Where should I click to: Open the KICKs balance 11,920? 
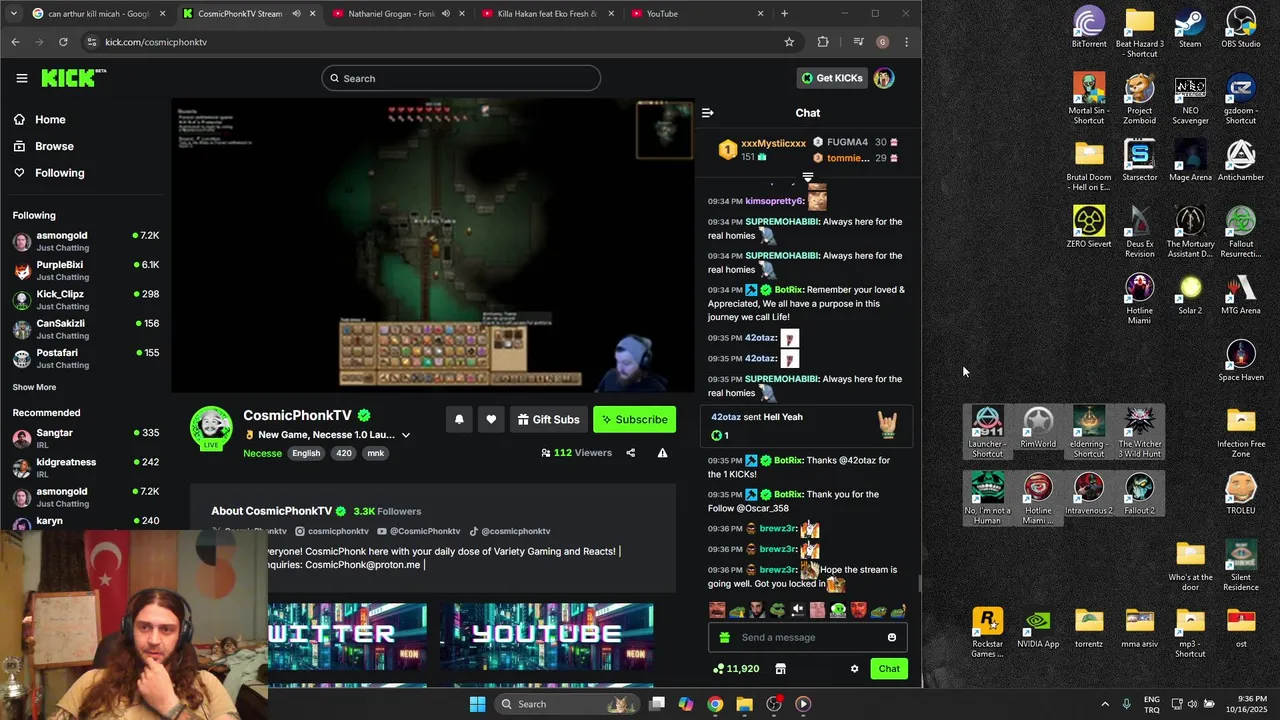click(x=736, y=669)
